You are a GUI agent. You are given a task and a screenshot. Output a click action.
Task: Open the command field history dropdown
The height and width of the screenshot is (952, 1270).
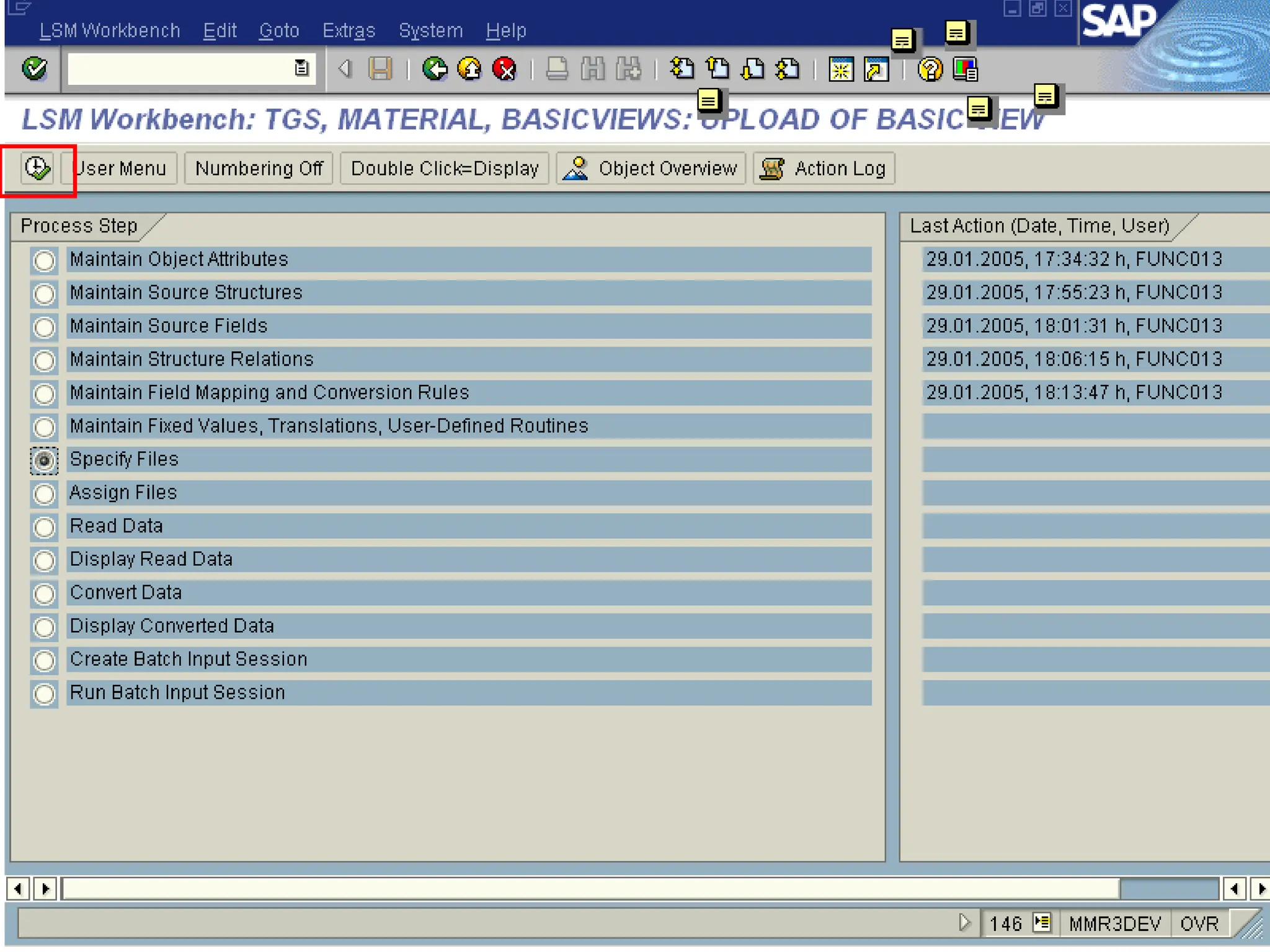point(301,68)
